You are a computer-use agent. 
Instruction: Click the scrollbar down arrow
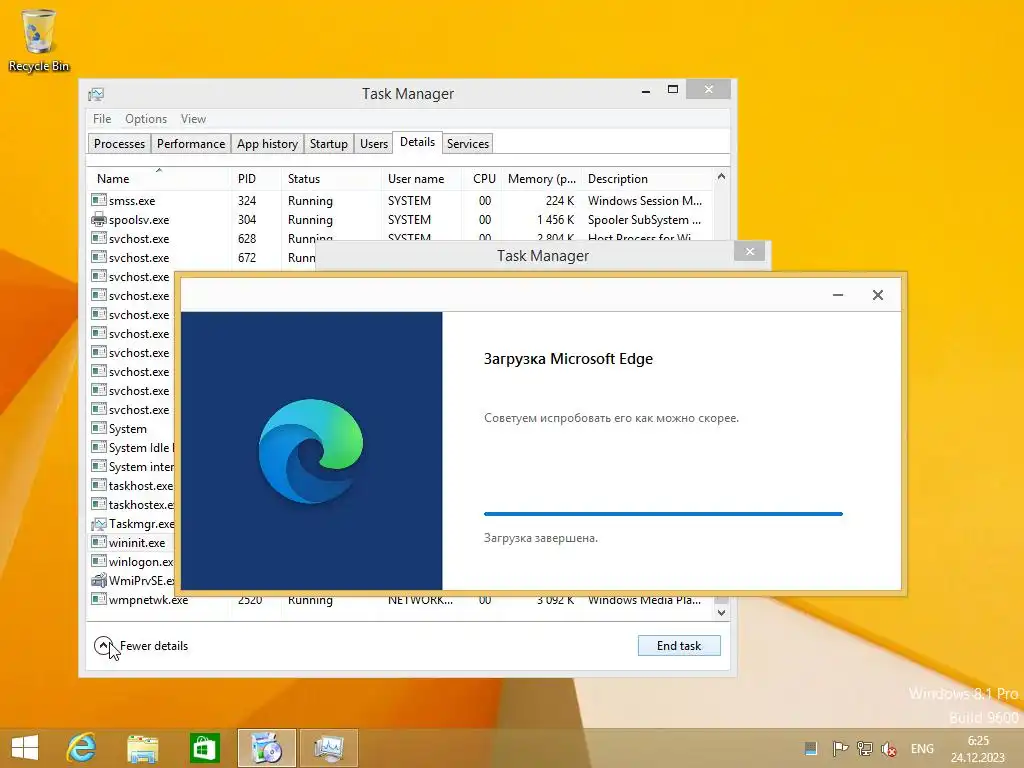coord(721,613)
